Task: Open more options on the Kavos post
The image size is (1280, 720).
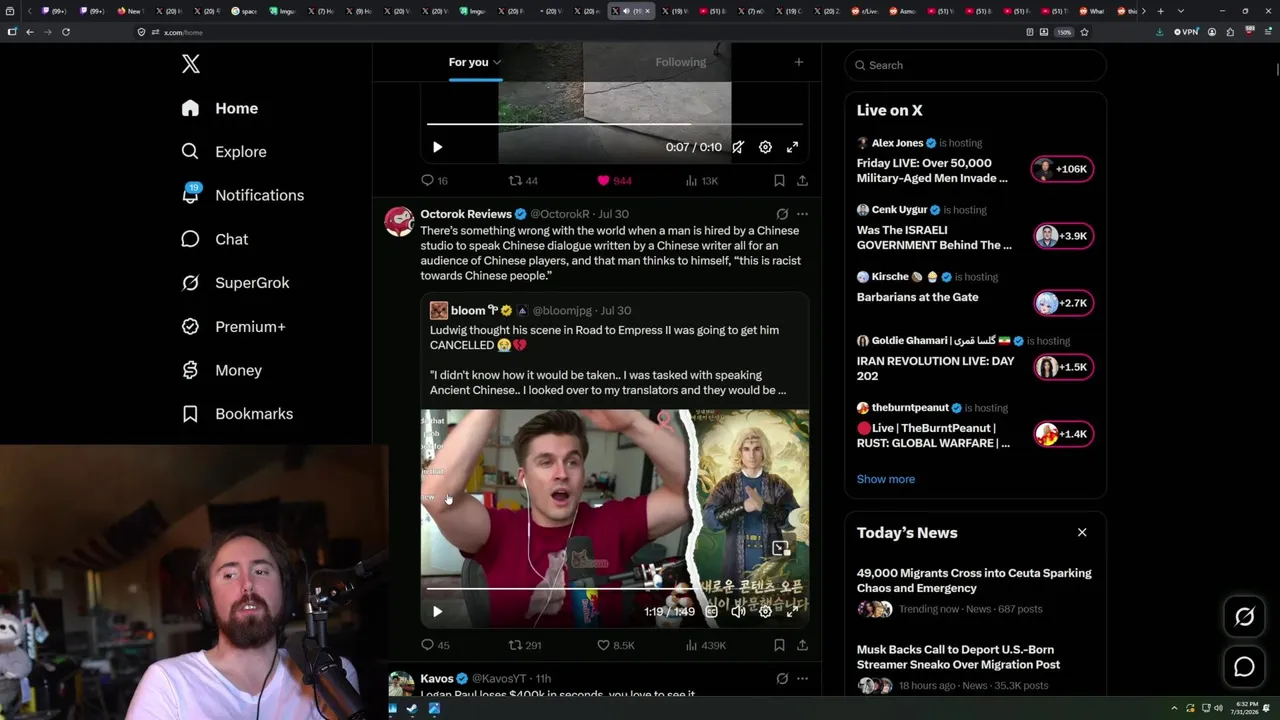Action: pos(802,678)
